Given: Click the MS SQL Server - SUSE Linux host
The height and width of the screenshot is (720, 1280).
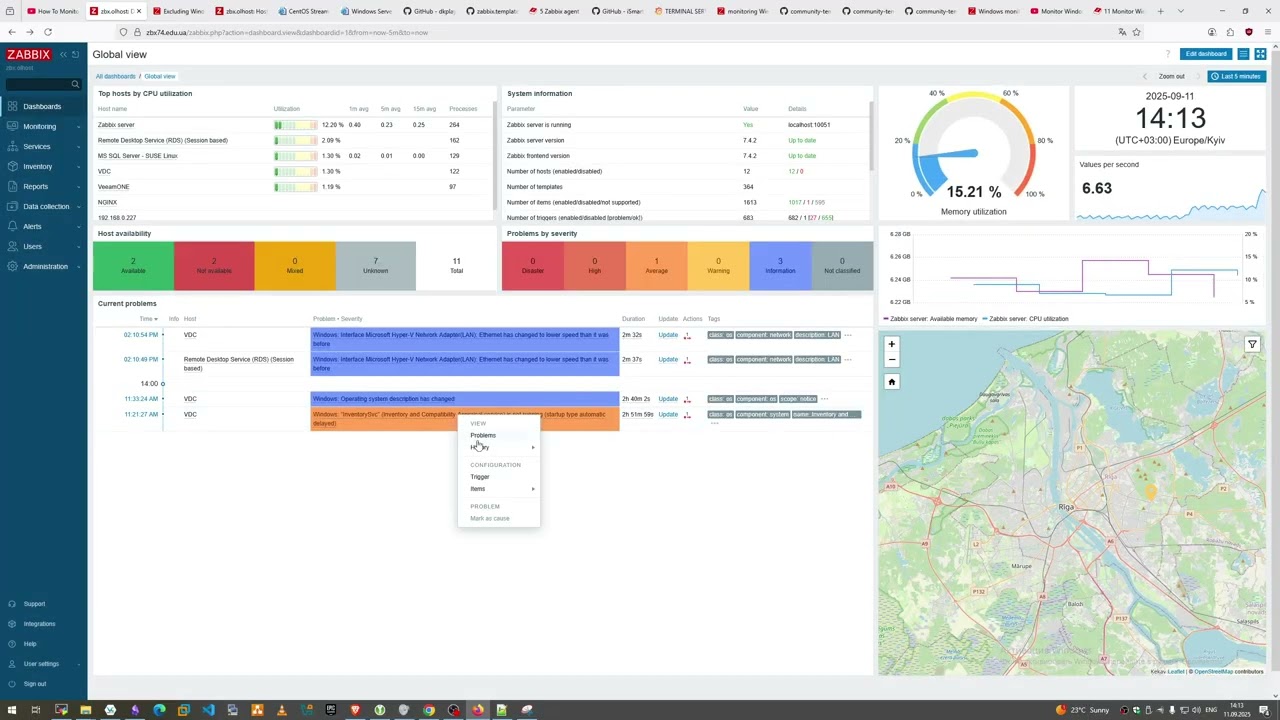Looking at the screenshot, I should 137,156.
